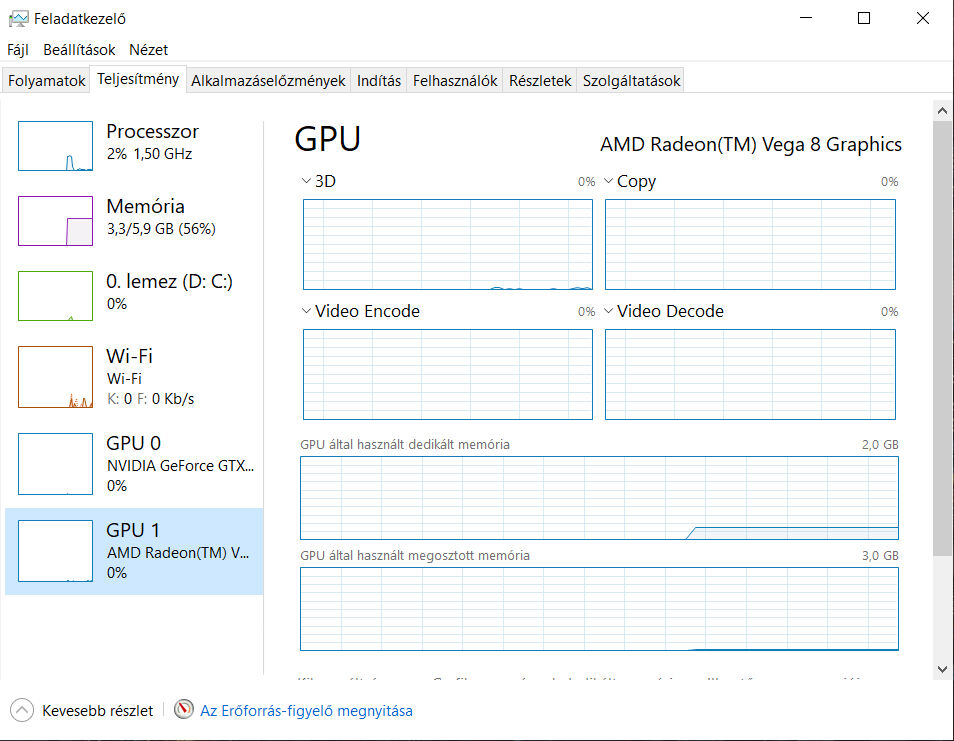Switch to the Folyamatok tab

47,81
